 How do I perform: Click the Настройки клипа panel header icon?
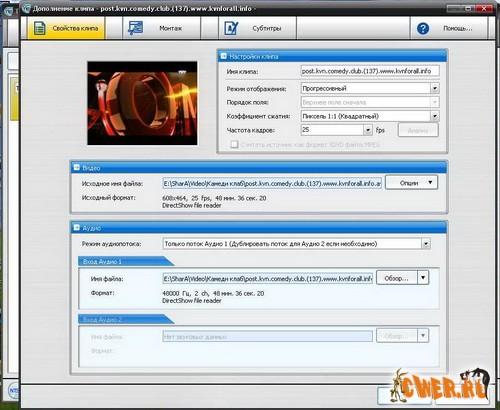click(x=224, y=56)
